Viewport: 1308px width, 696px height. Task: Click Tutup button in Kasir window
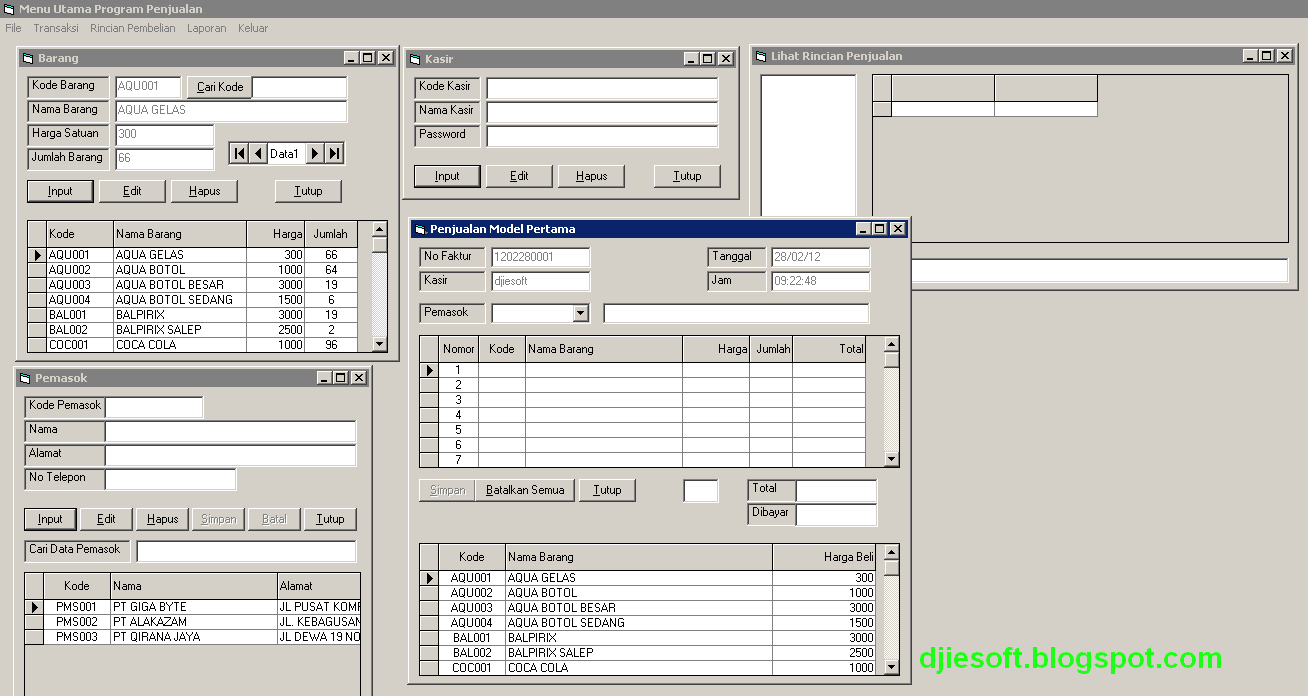point(687,176)
